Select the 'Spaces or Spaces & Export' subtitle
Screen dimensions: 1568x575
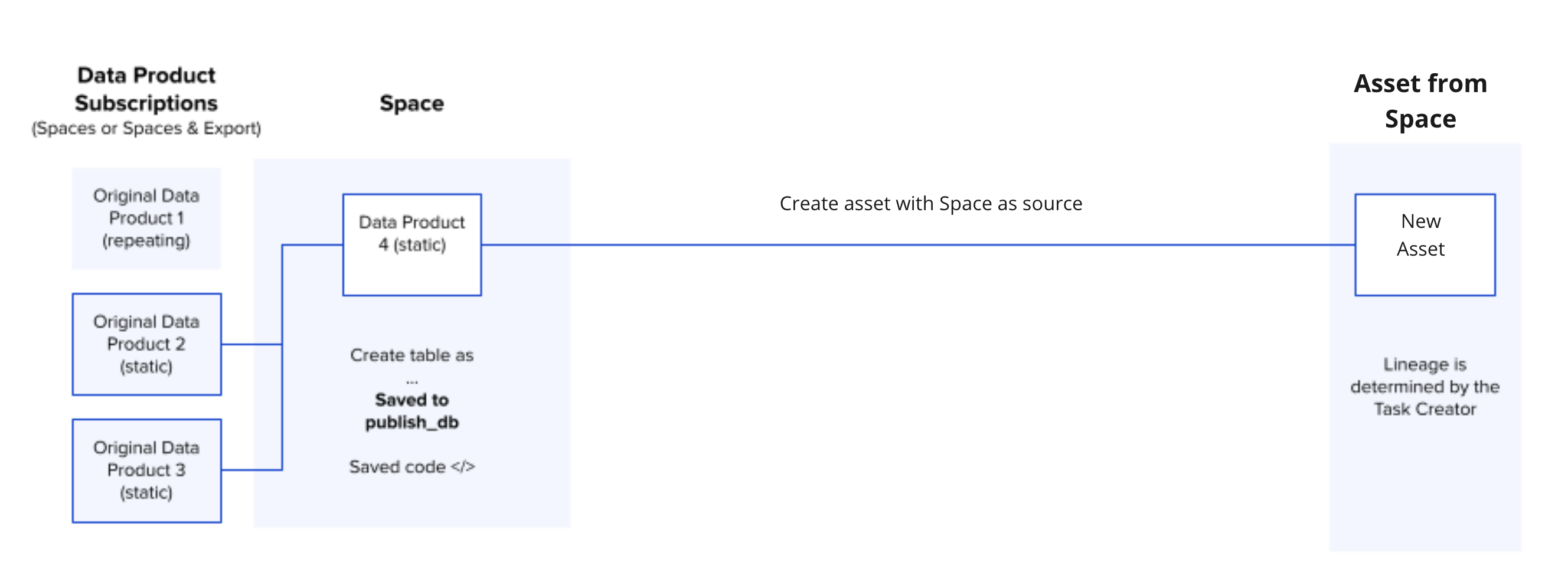pyautogui.click(x=146, y=128)
